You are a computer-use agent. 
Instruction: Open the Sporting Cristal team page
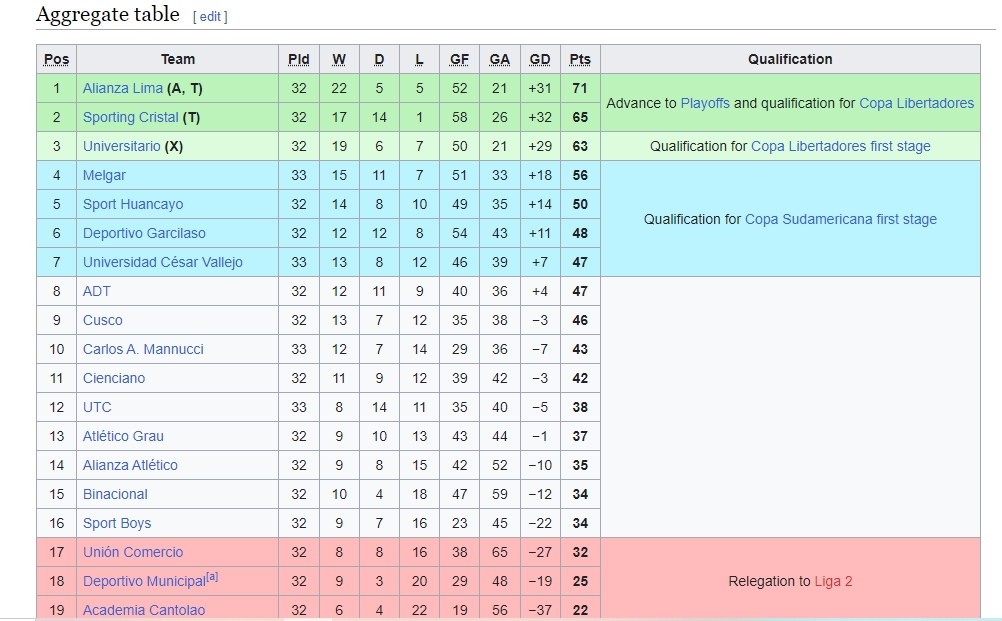[130, 118]
